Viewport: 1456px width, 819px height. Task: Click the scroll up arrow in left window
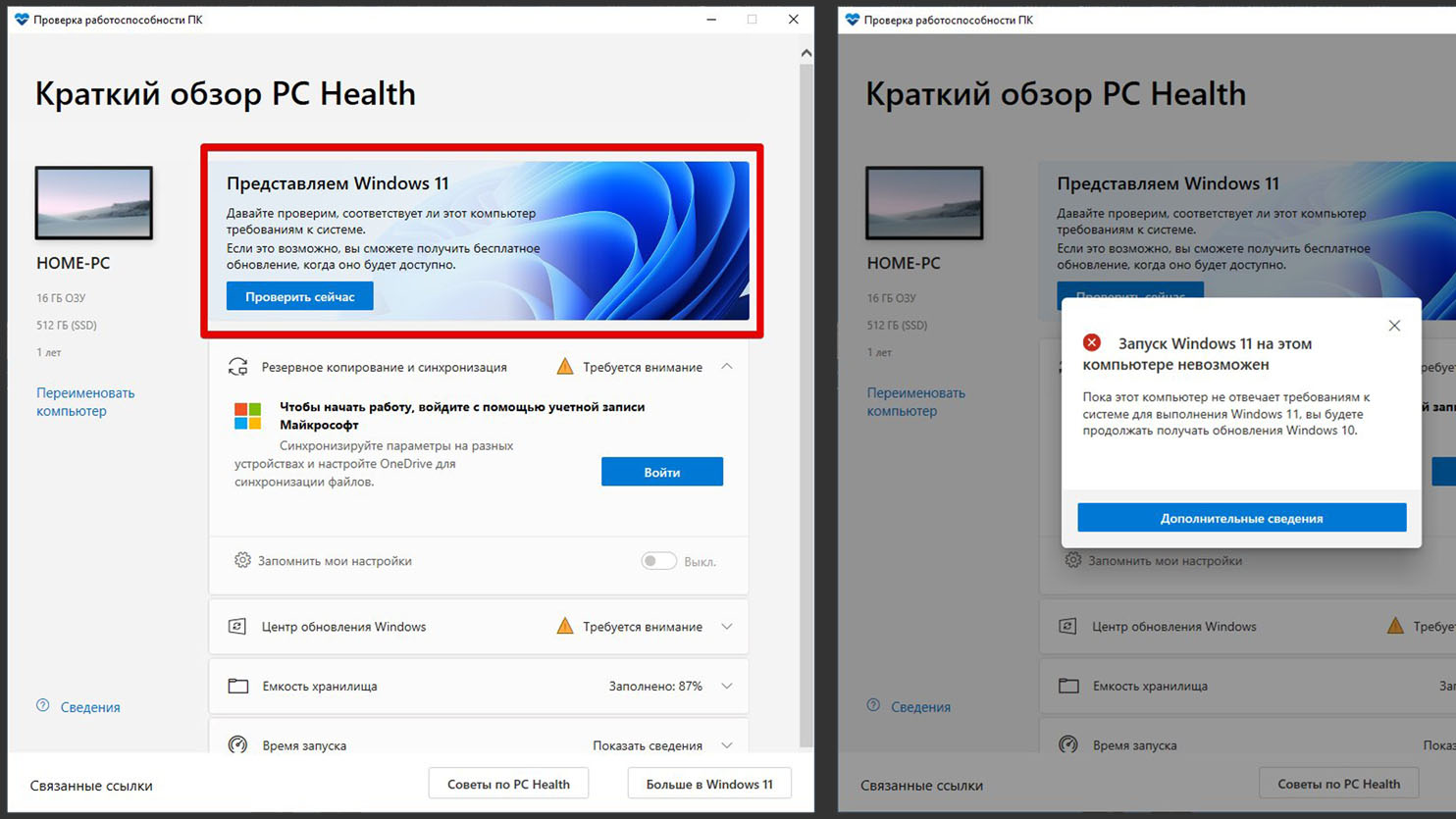pyautogui.click(x=806, y=53)
